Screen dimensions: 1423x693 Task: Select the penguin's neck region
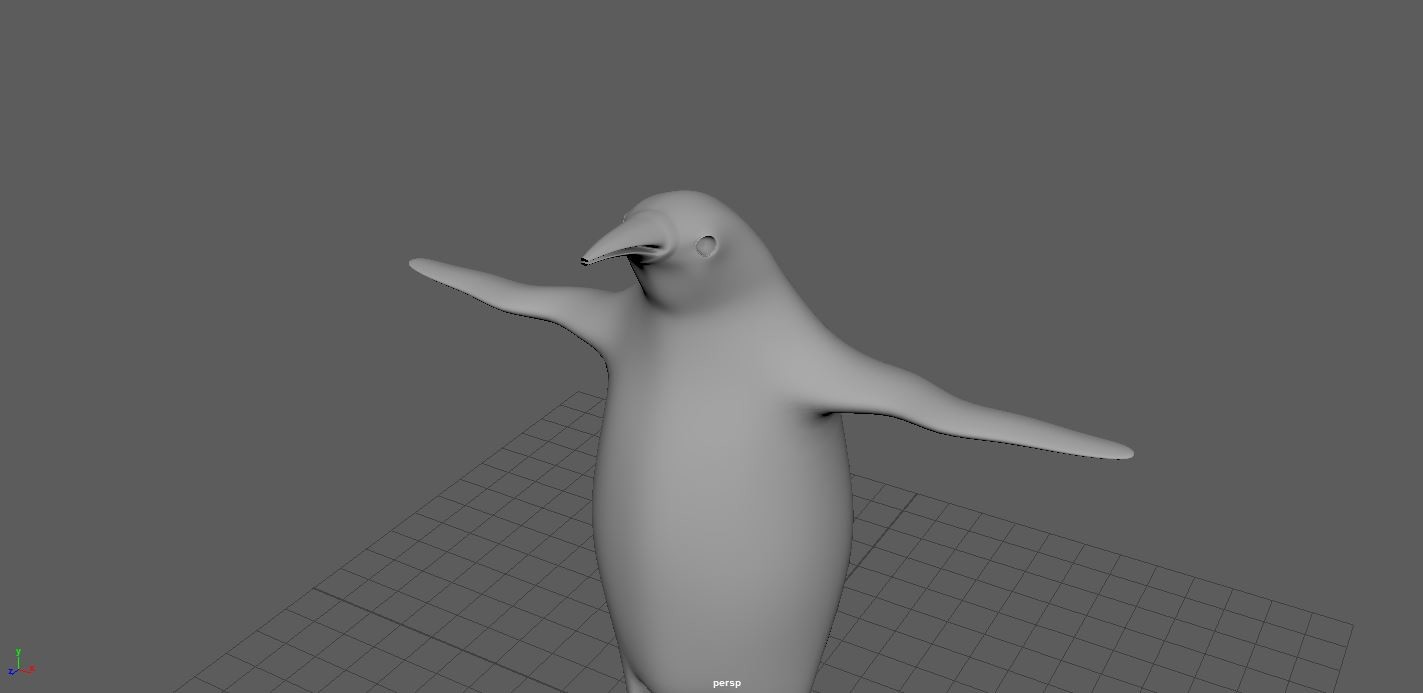680,300
